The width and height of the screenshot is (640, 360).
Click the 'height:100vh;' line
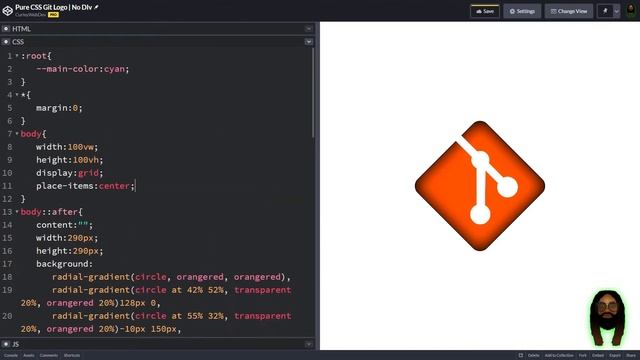(x=70, y=160)
